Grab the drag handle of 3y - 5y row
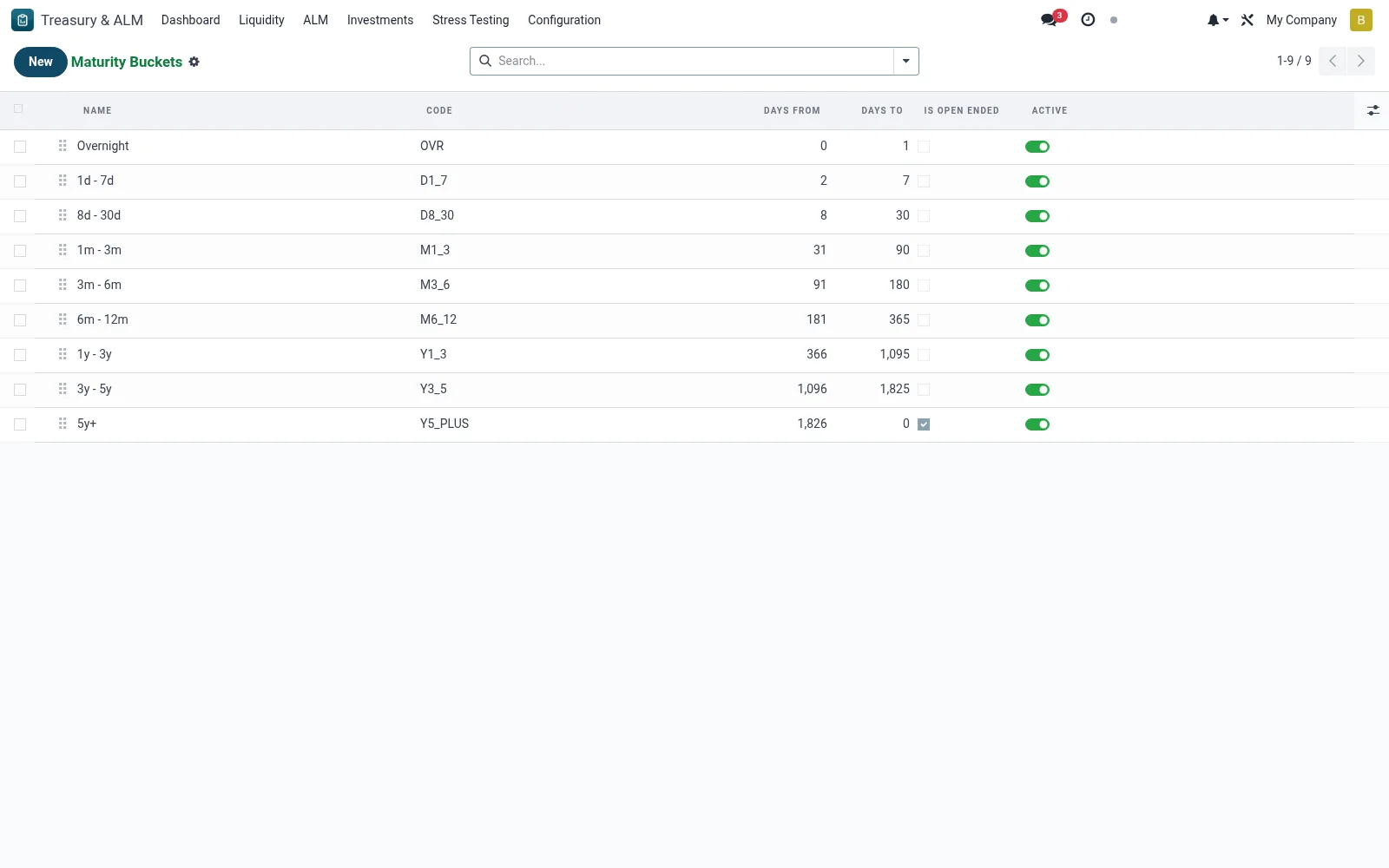The width and height of the screenshot is (1389, 868). tap(63, 389)
